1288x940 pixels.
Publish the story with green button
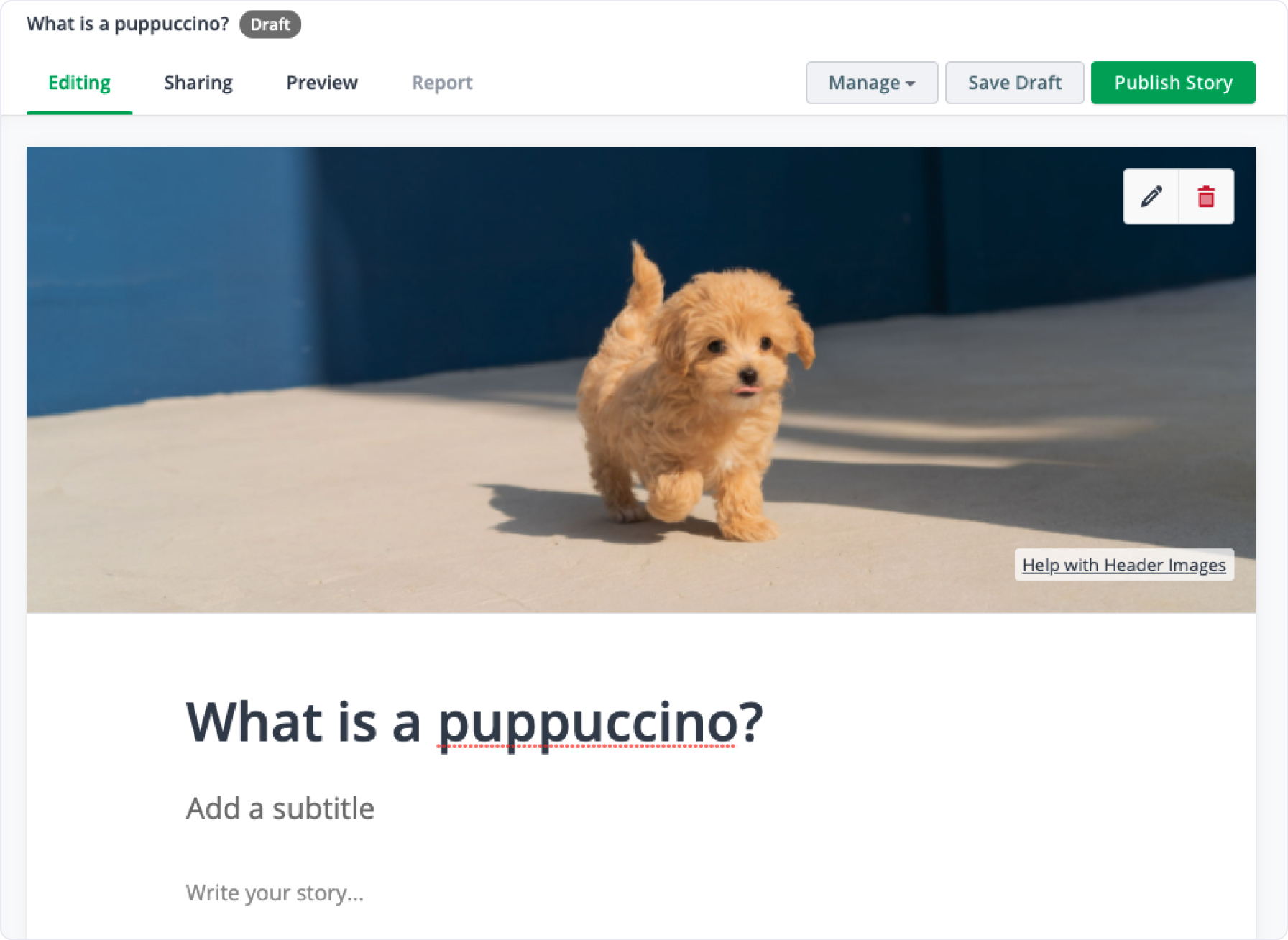pyautogui.click(x=1173, y=83)
